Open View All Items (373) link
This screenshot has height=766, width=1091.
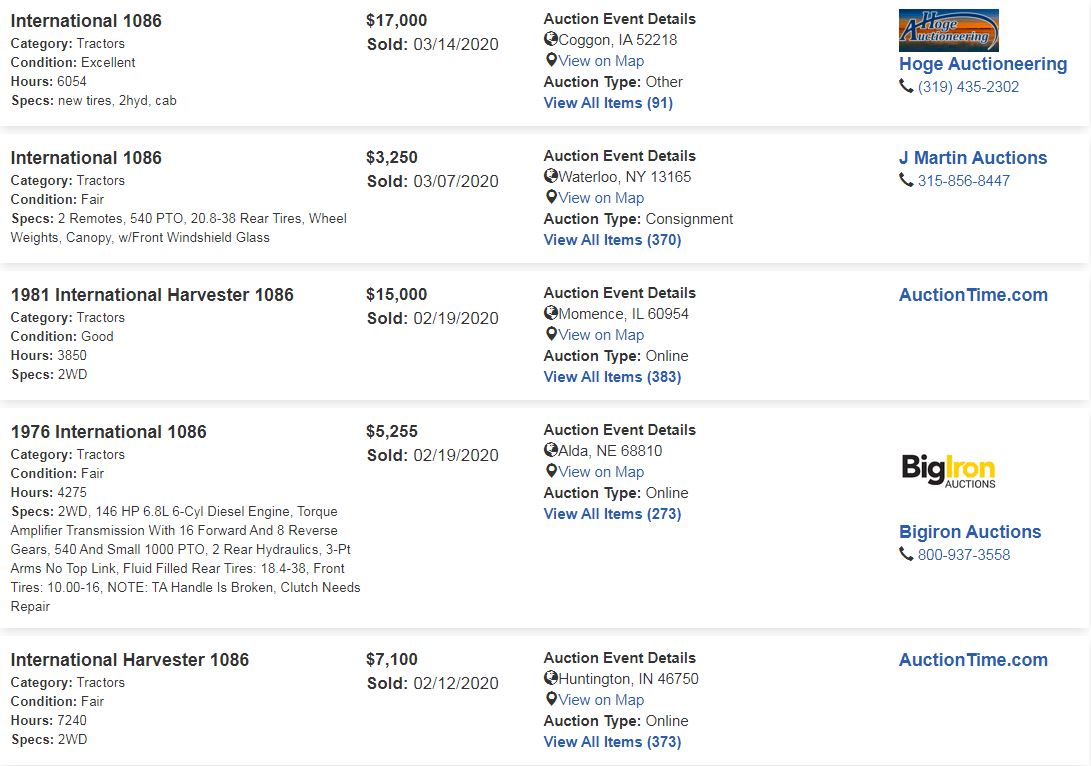[x=612, y=742]
